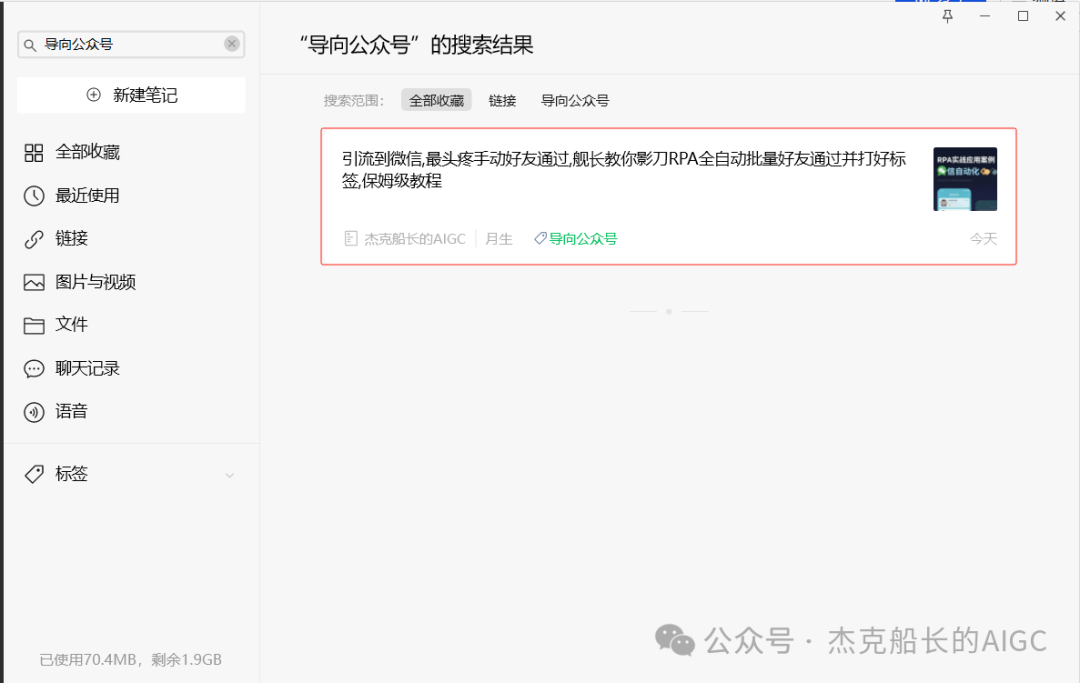Viewport: 1080px width, 683px height.
Task: Minimize the favorites window
Action: (x=985, y=17)
